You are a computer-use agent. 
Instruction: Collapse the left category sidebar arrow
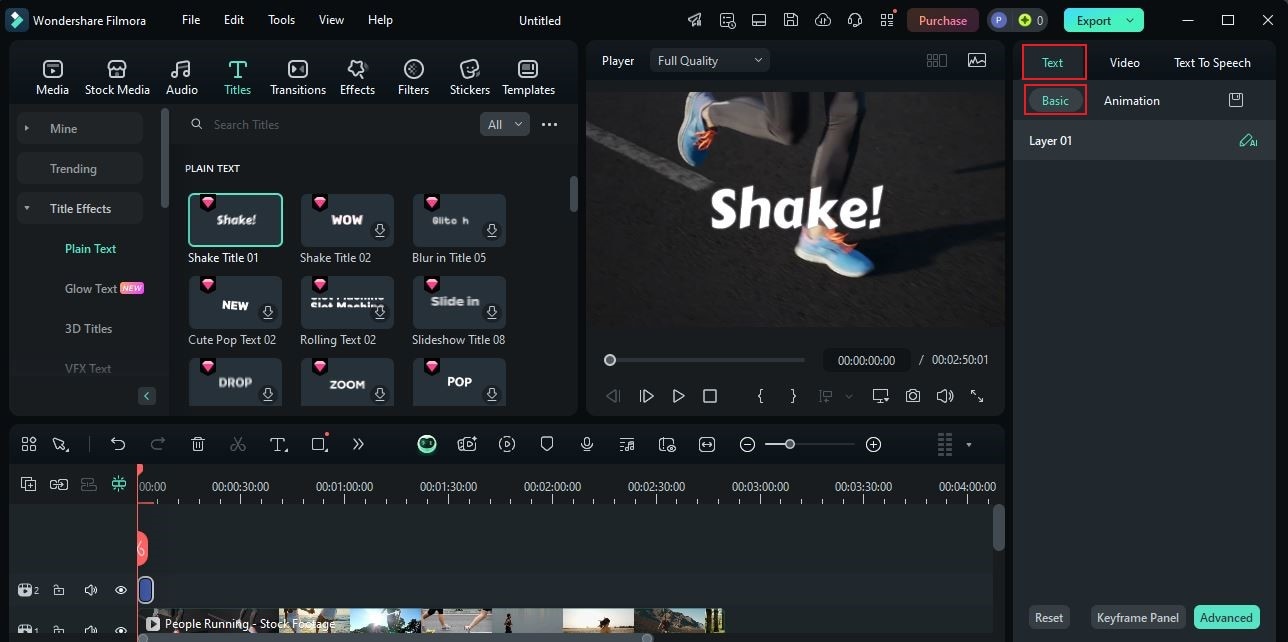coord(147,396)
